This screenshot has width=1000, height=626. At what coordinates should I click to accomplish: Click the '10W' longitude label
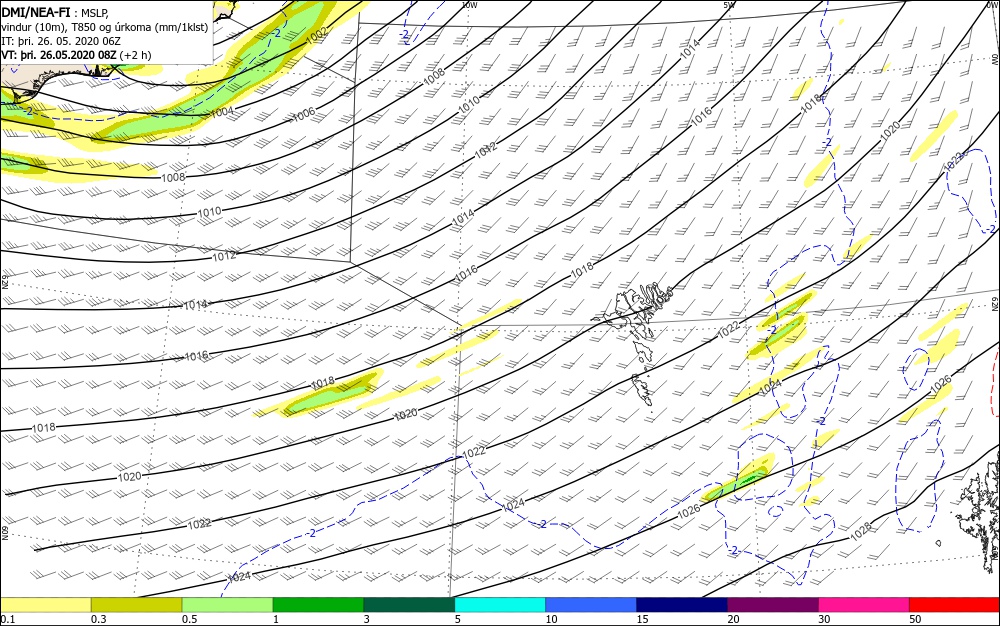(469, 5)
